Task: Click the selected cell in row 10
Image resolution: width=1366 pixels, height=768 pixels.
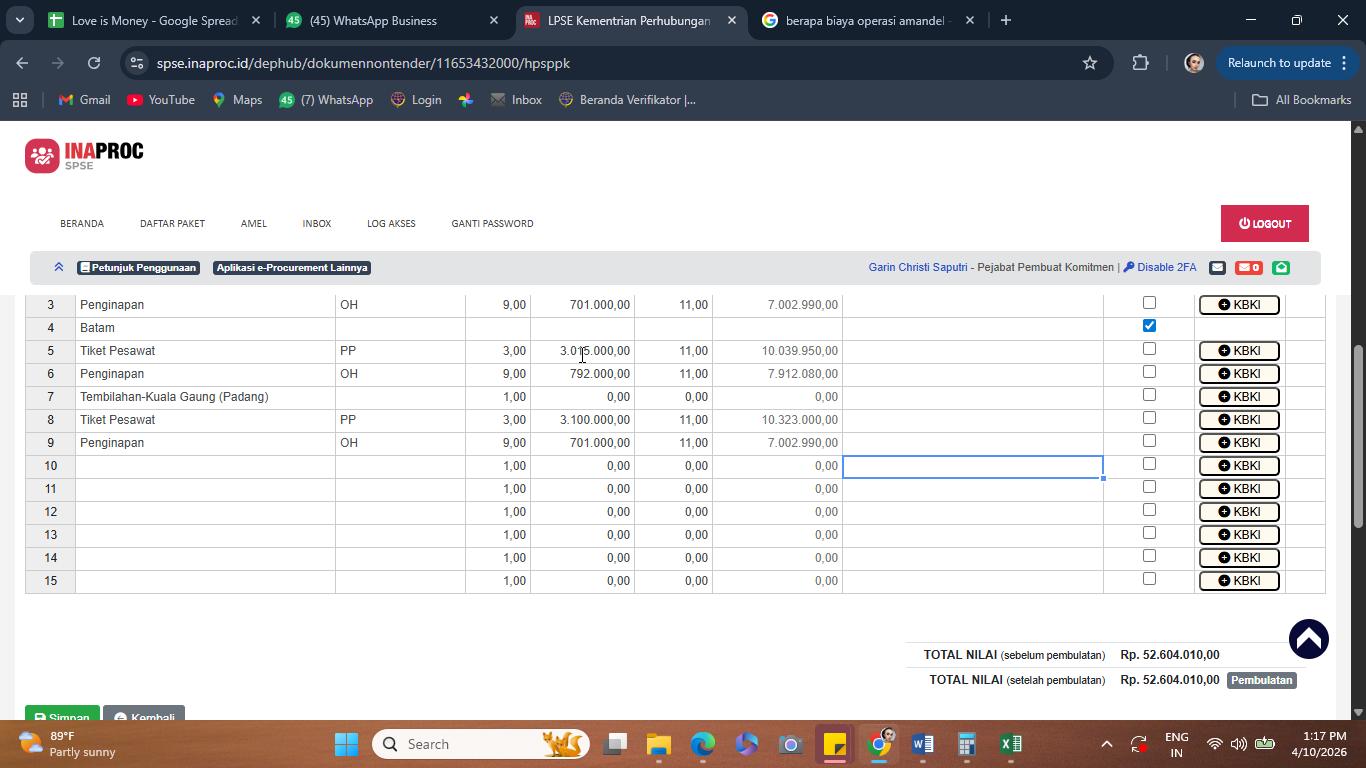Action: tap(973, 466)
